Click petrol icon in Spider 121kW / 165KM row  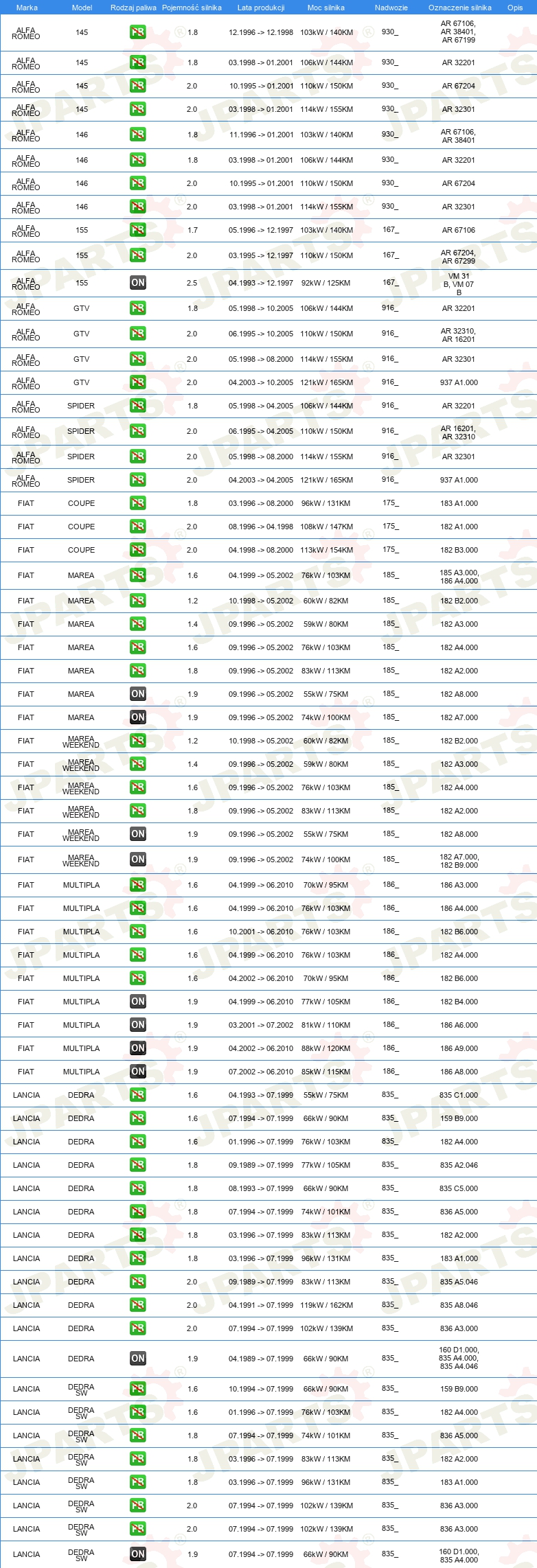tap(138, 480)
